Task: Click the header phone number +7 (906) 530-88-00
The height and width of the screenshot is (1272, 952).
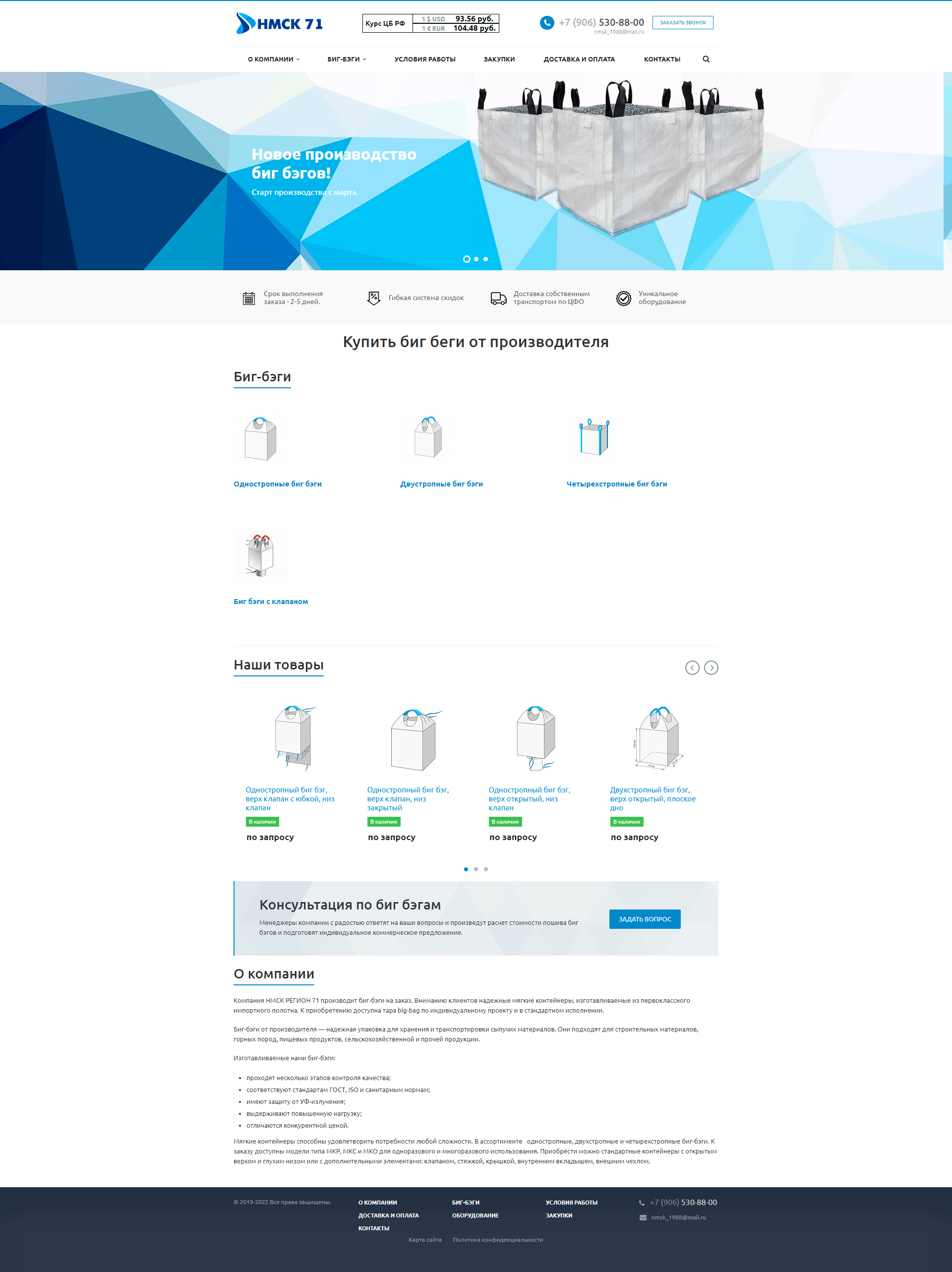Action: (x=601, y=22)
